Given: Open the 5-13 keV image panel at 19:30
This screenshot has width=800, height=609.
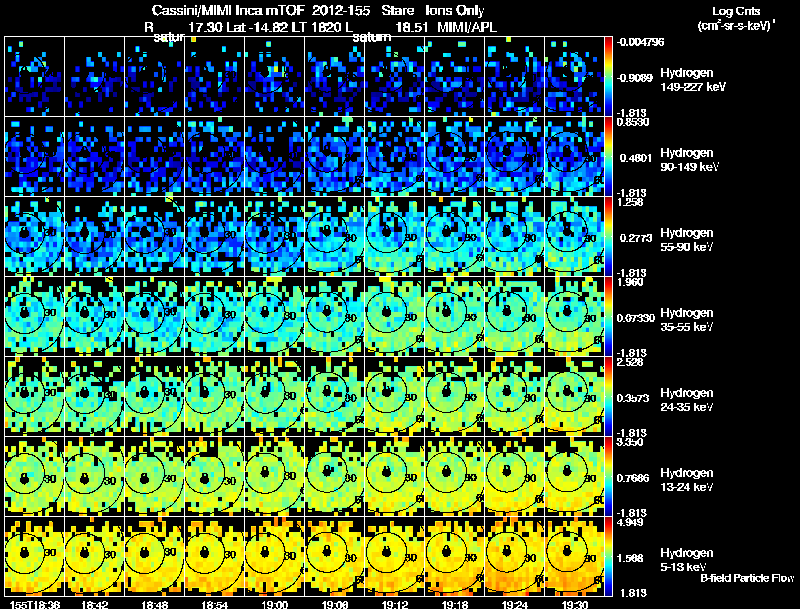Looking at the screenshot, I should tap(574, 556).
